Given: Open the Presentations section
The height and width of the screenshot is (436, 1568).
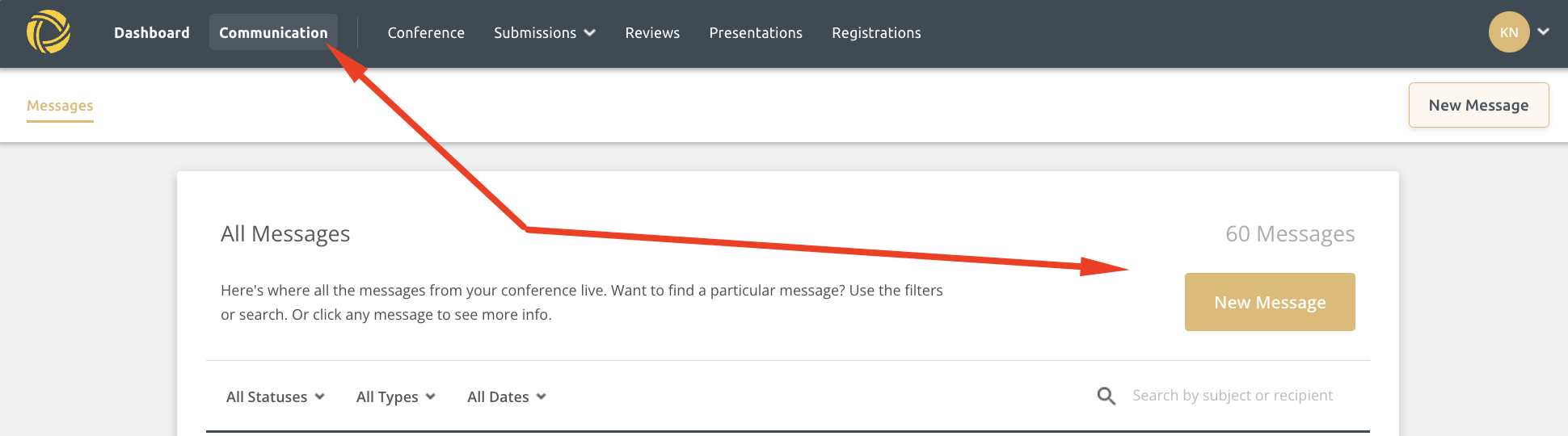Looking at the screenshot, I should (756, 33).
